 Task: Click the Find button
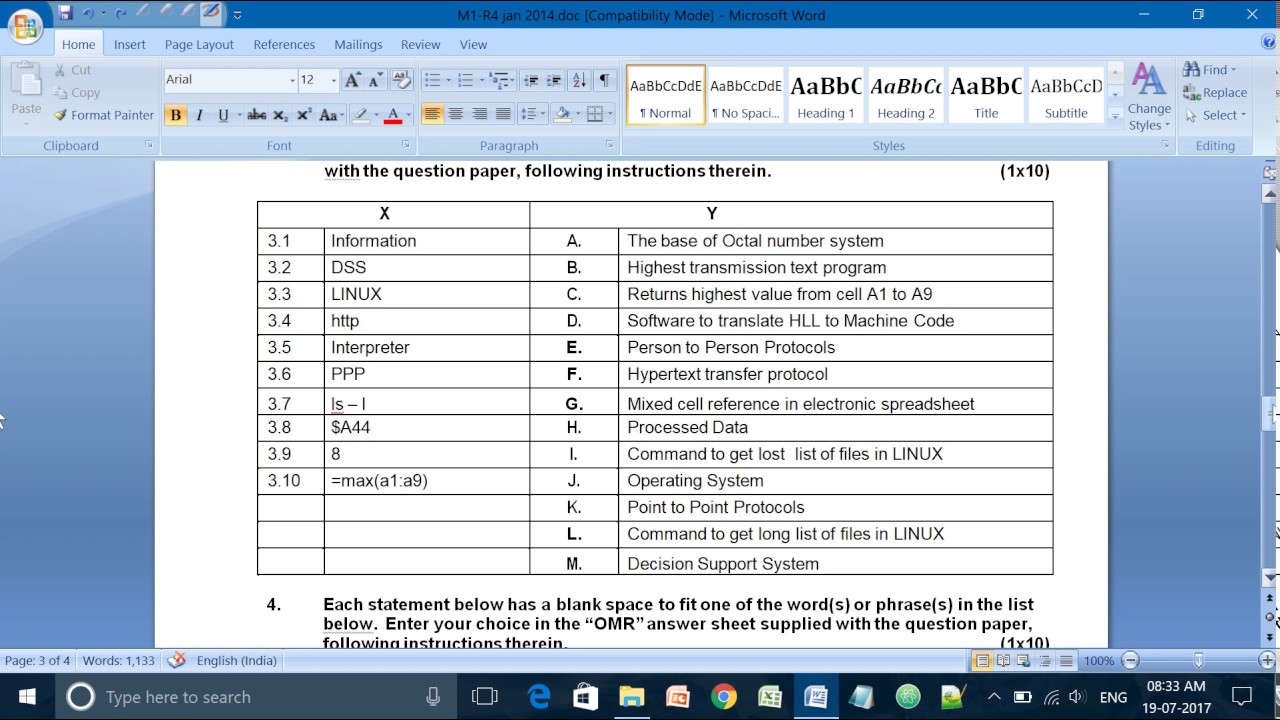tap(1210, 70)
